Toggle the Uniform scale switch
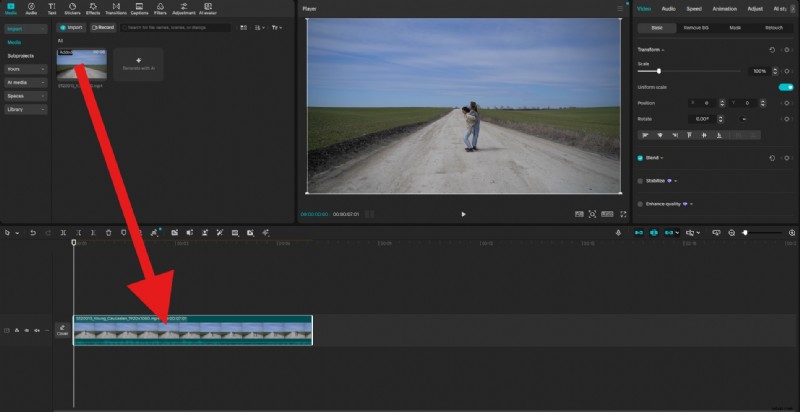 pyautogui.click(x=786, y=87)
